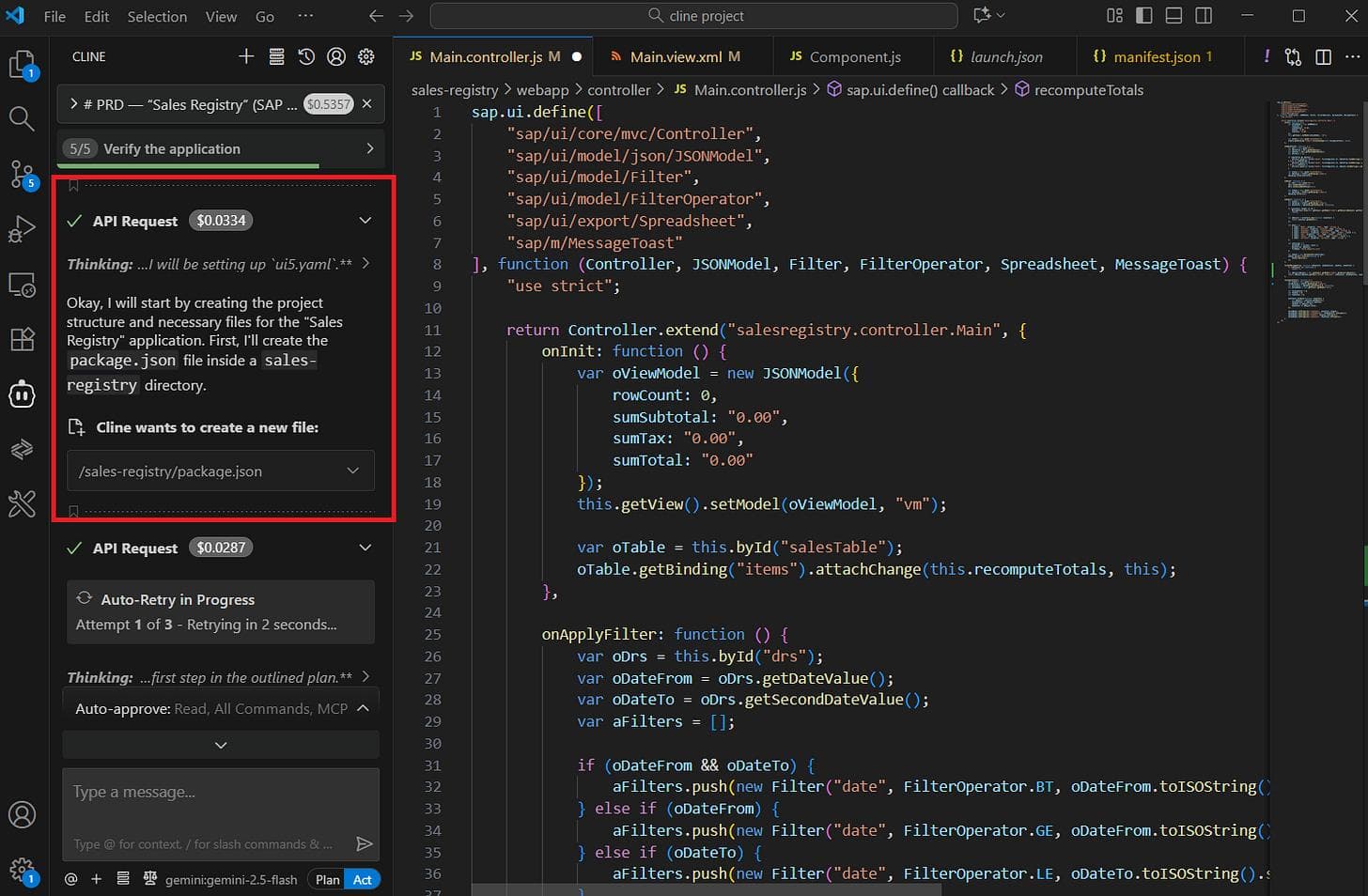Click the send message arrow icon
Viewport: 1368px width, 896px height.
[x=365, y=844]
